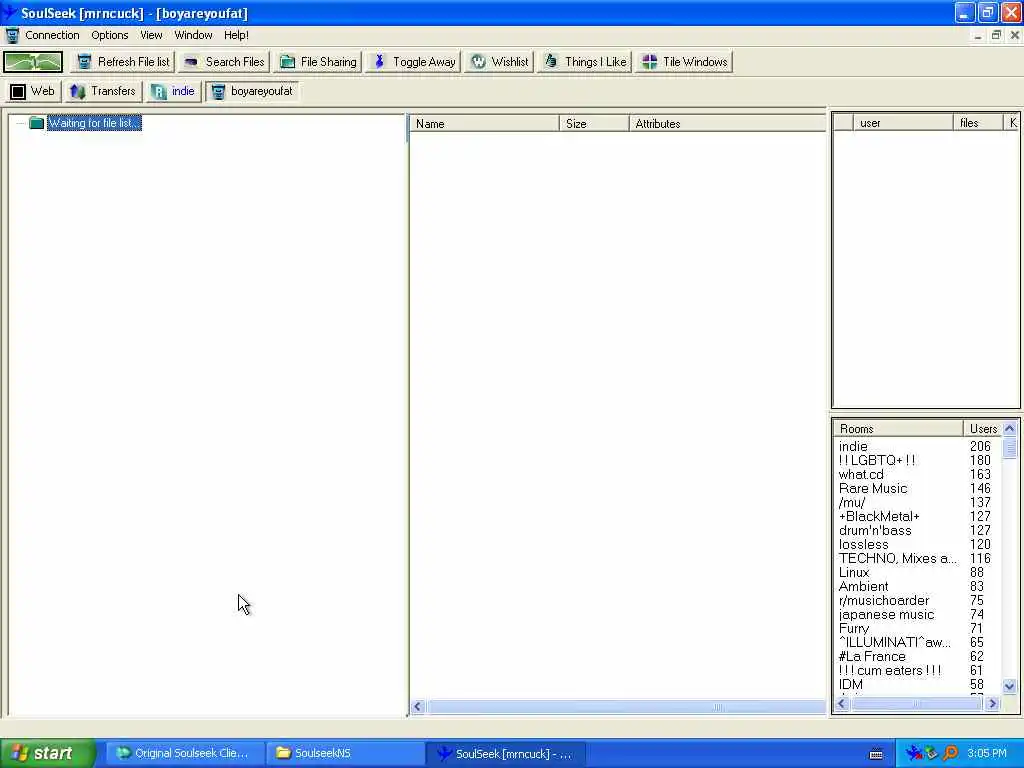The image size is (1024, 768).
Task: Restore the inner boyareyoufat child window
Action: [996, 35]
